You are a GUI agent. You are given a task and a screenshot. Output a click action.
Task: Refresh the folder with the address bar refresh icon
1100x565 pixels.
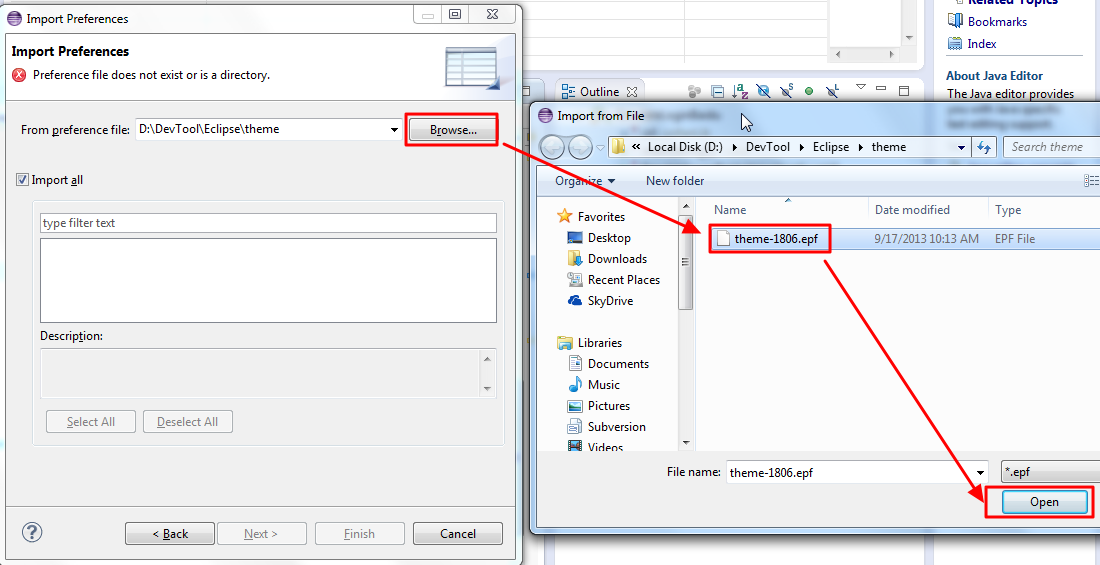pyautogui.click(x=984, y=147)
